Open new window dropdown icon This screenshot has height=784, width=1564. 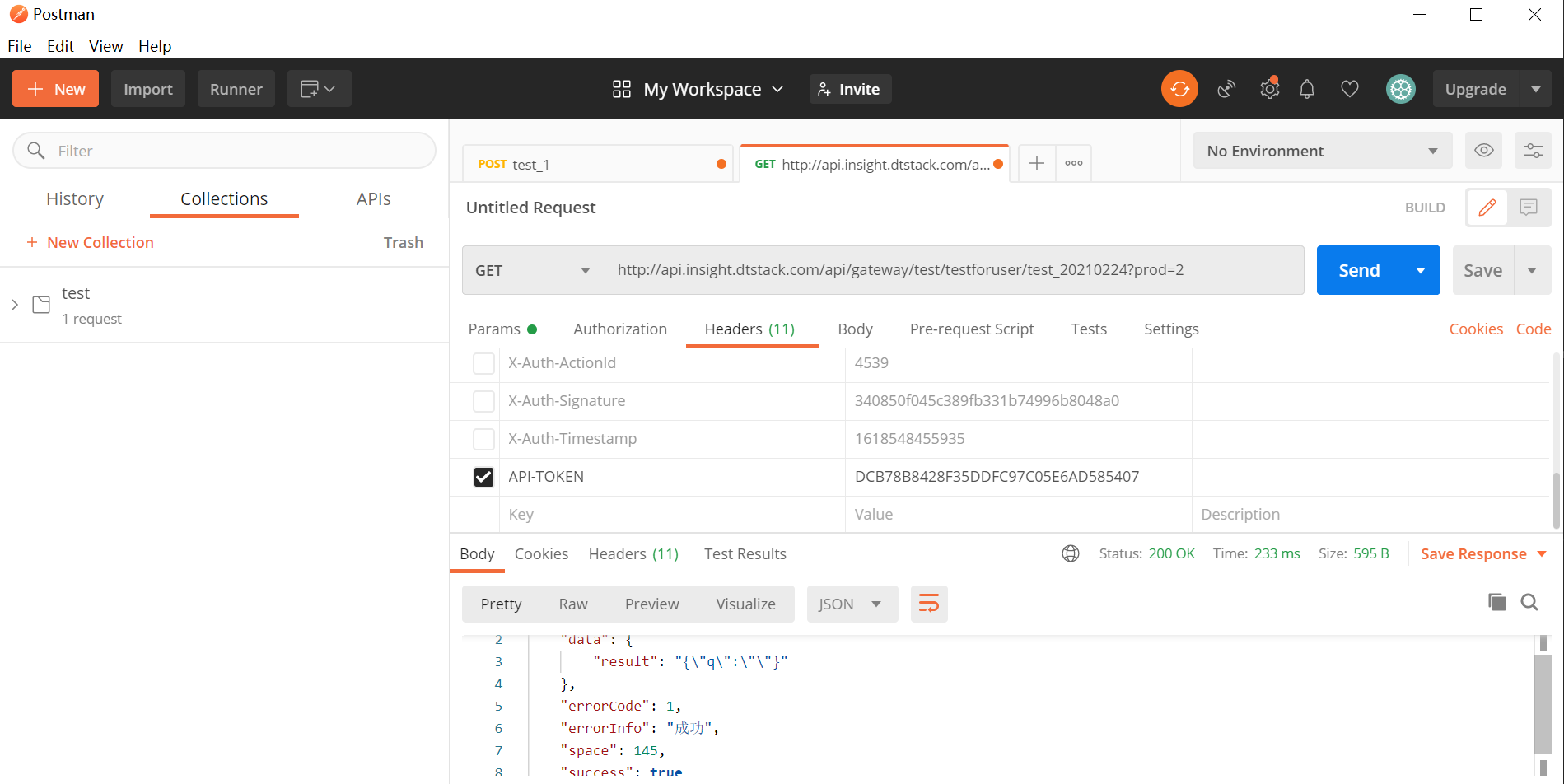click(x=319, y=89)
